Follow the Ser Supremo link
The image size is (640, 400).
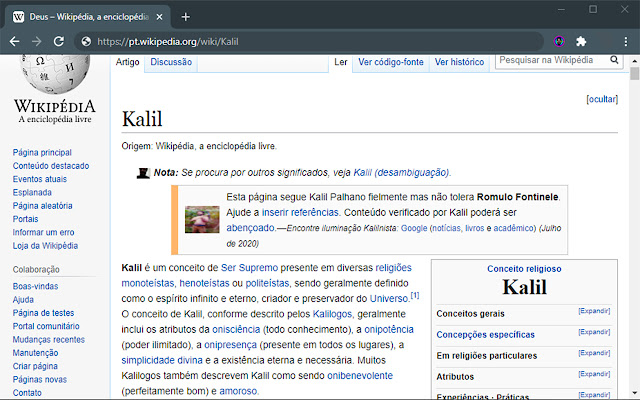coord(249,268)
